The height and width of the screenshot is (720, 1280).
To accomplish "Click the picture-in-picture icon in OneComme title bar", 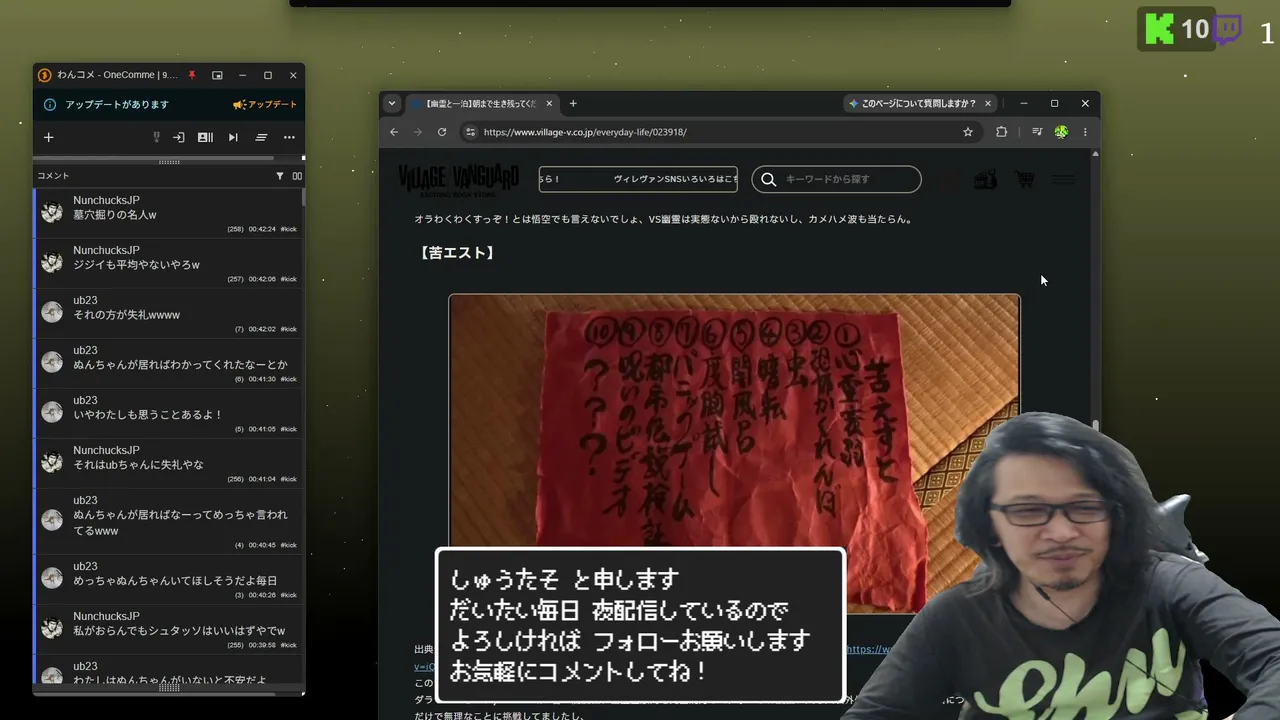I will coord(217,75).
